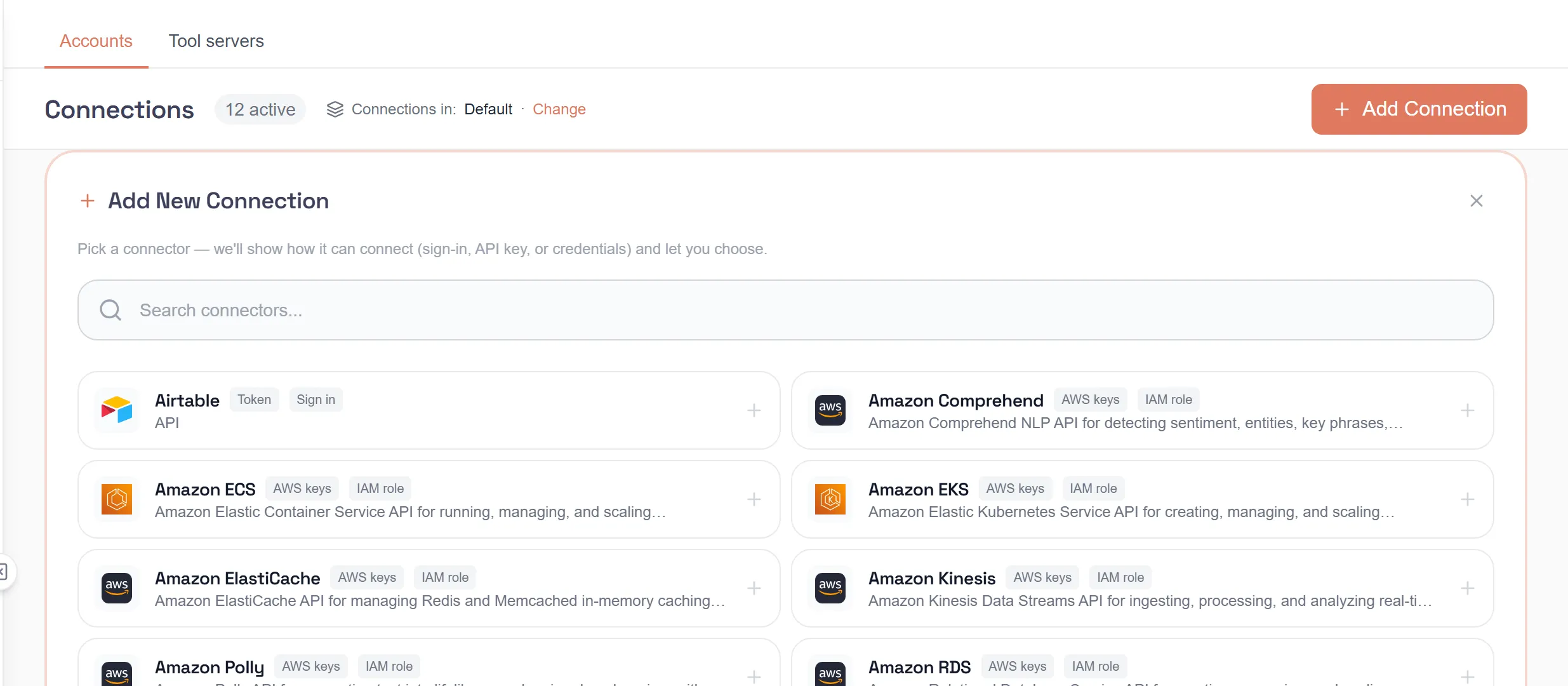Click AWS keys badge on Amazon ECS
Viewport: 1568px width, 686px height.
302,488
